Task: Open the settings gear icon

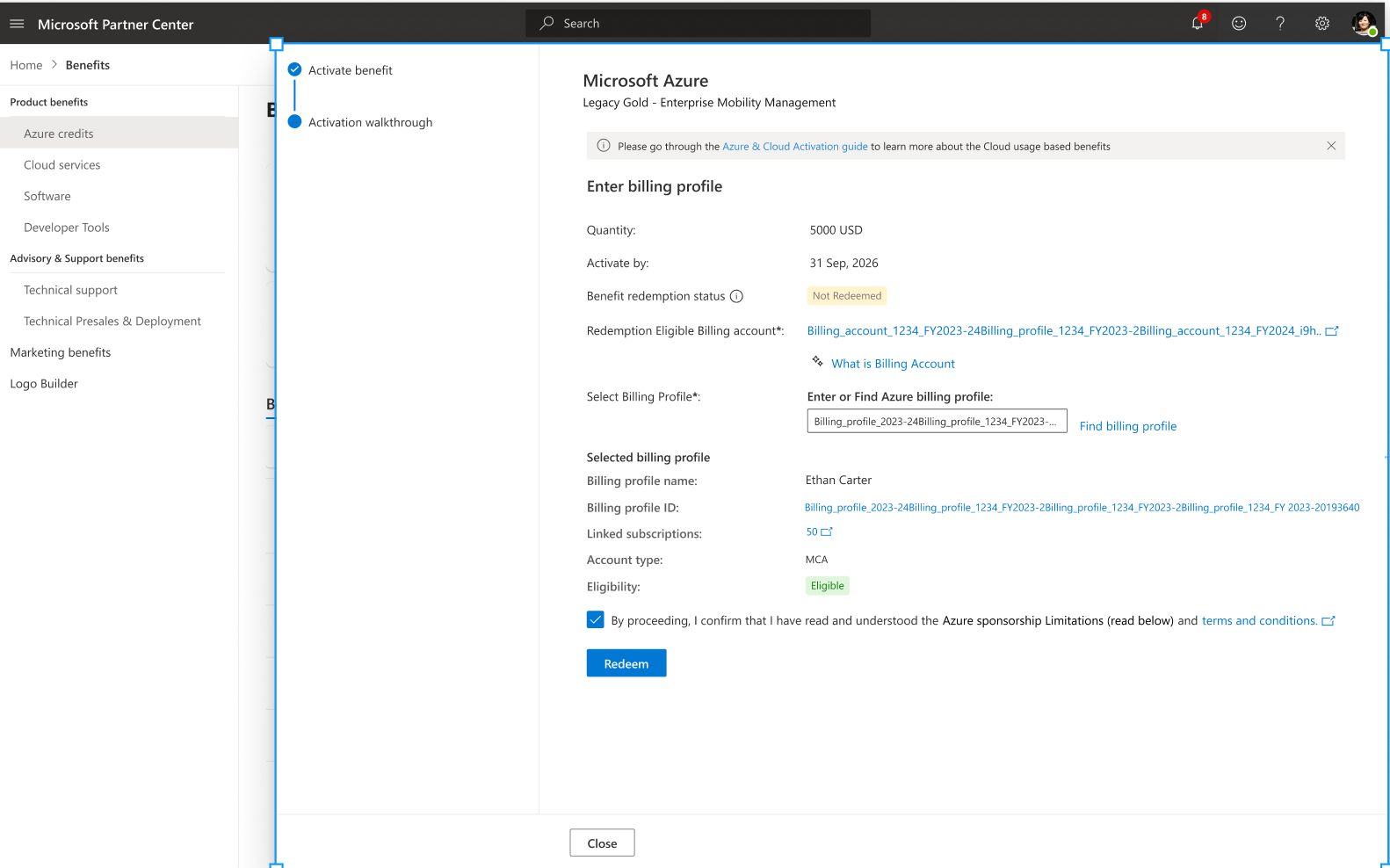Action: [1322, 24]
